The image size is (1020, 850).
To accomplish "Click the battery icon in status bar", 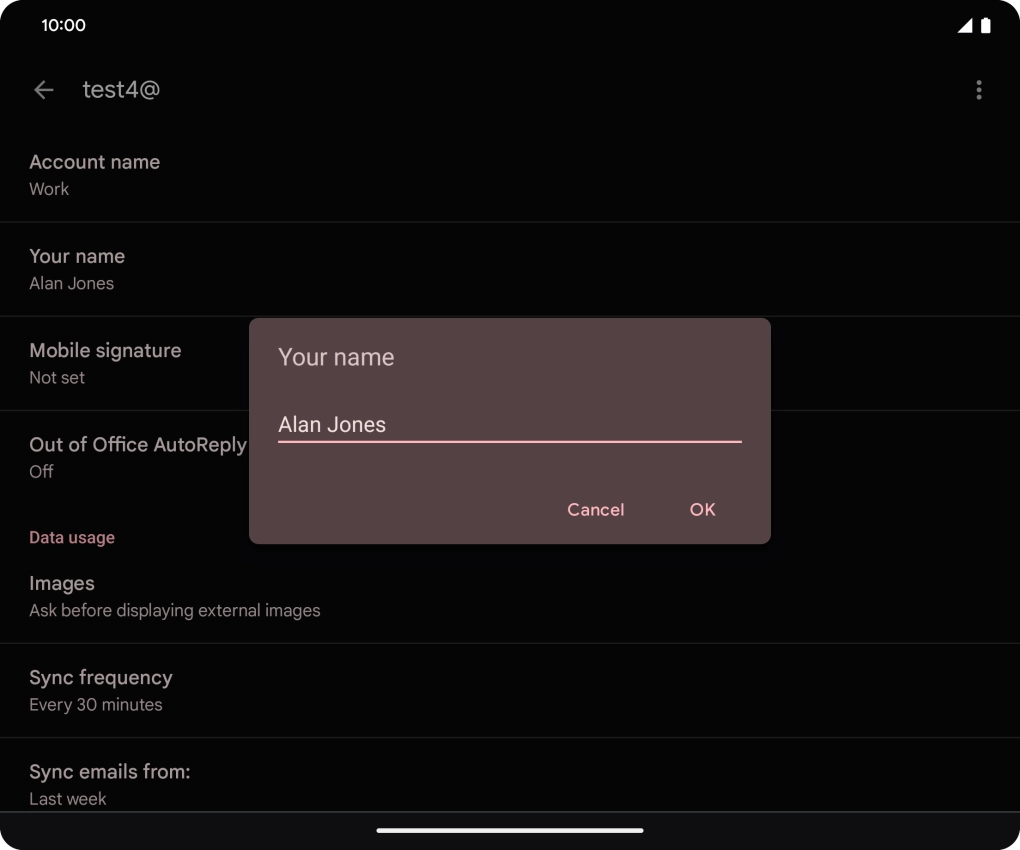I will pos(986,26).
